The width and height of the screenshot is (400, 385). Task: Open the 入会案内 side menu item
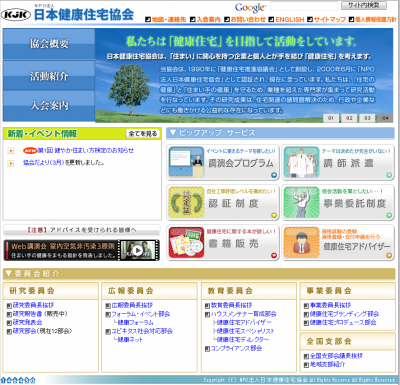49,106
